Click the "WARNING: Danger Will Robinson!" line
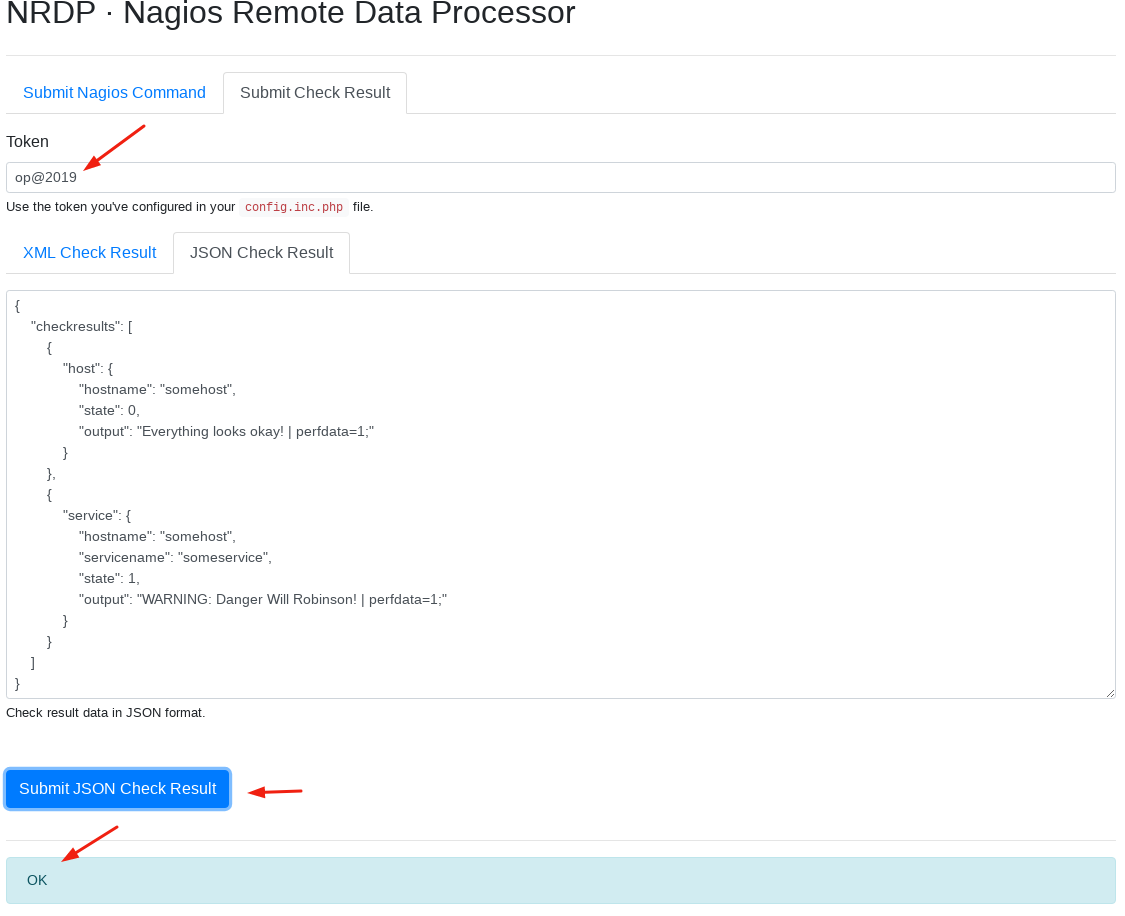Screen dimensions: 1125x916 coord(262,599)
